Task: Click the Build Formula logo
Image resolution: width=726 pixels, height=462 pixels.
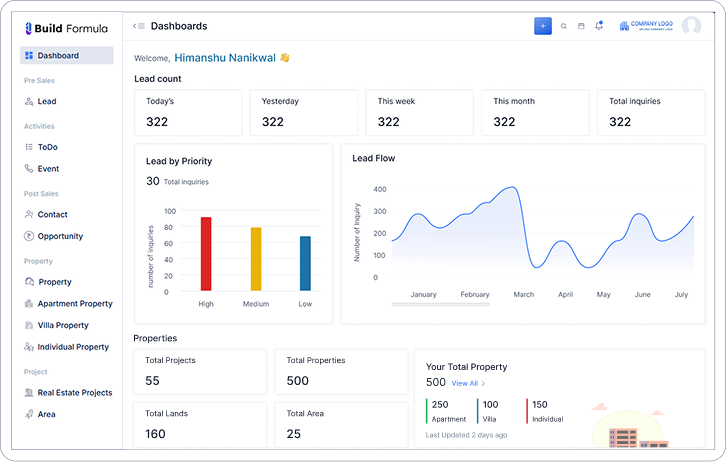Action: [66, 28]
